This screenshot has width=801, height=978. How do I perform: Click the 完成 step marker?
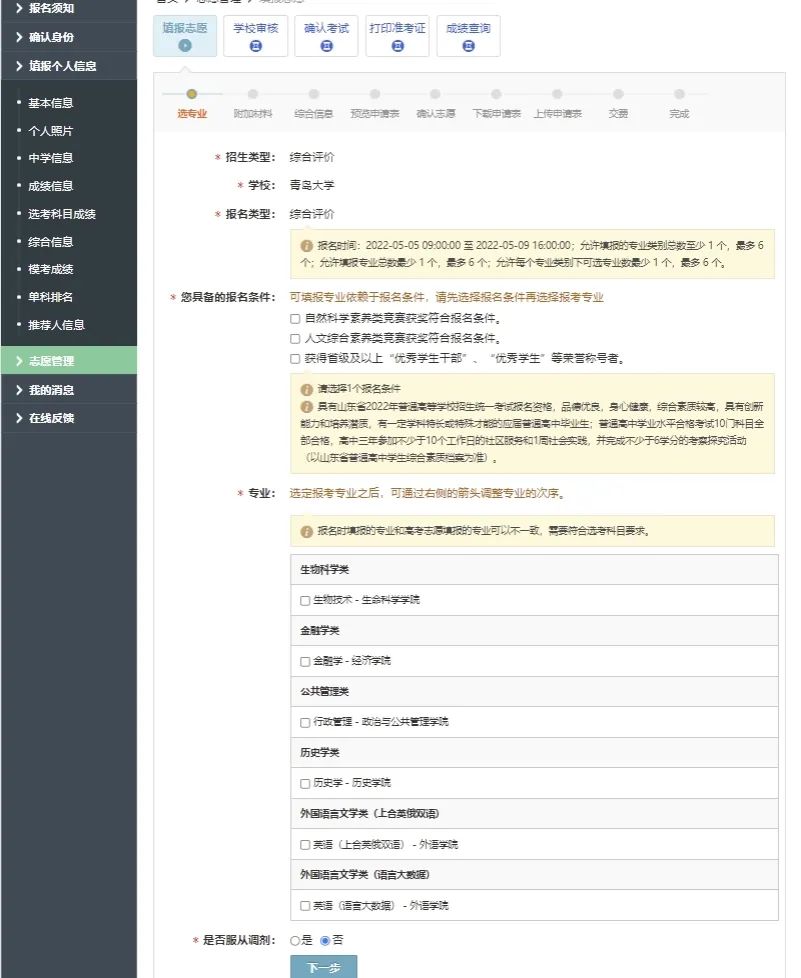[x=679, y=95]
